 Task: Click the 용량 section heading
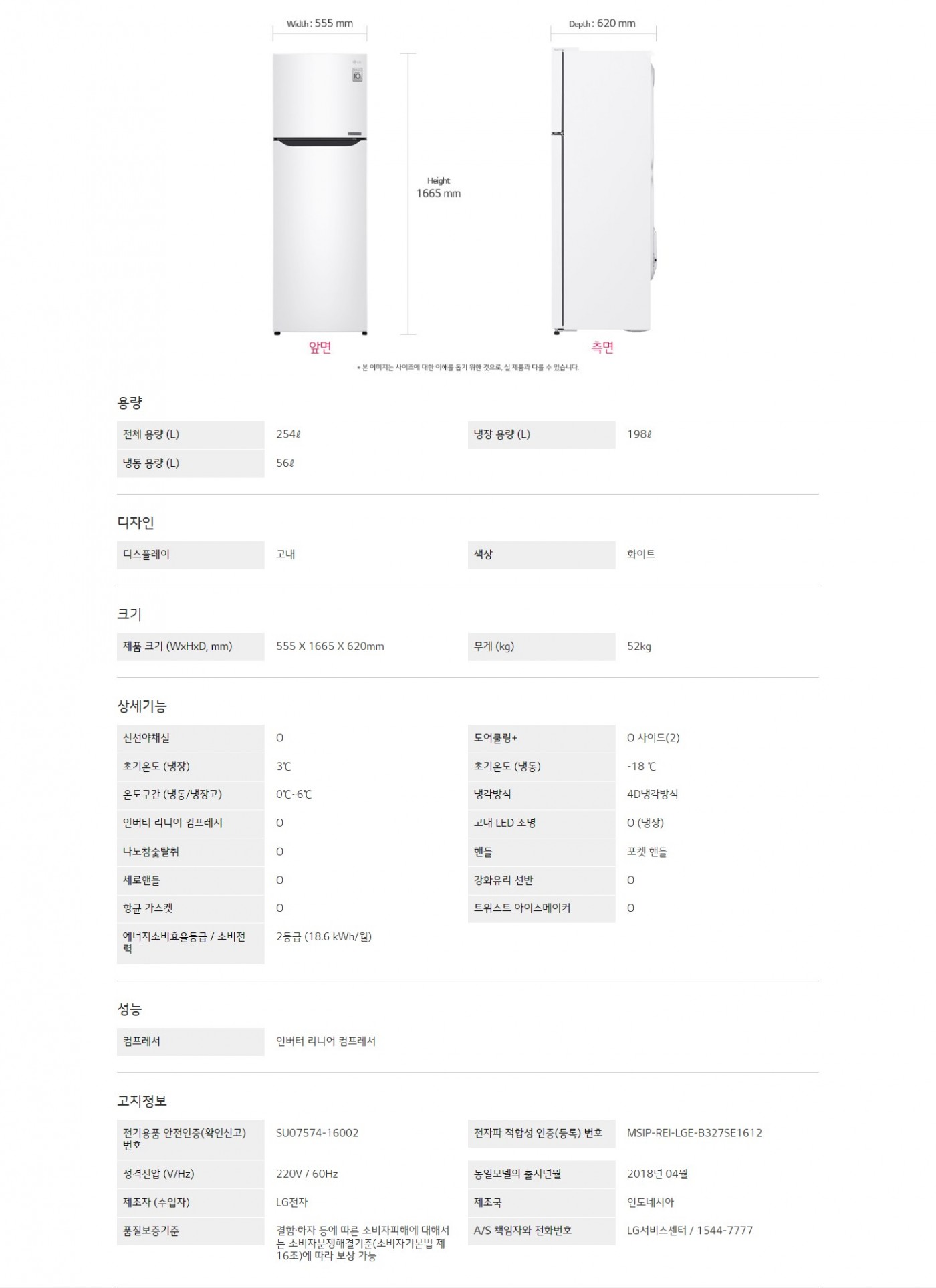point(130,403)
